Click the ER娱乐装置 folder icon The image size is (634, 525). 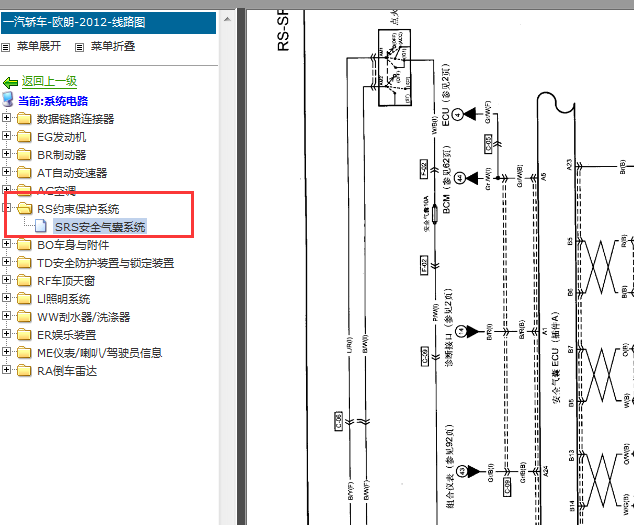pos(24,334)
